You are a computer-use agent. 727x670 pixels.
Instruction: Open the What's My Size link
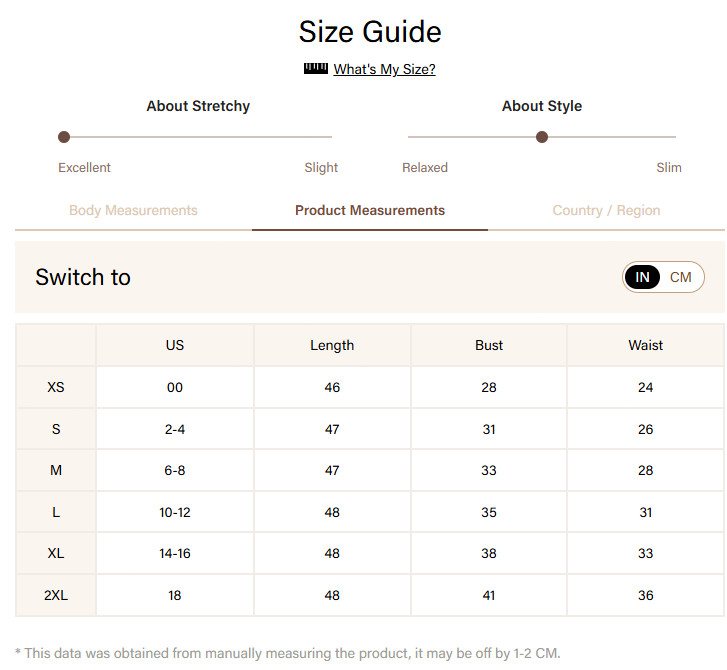(x=384, y=69)
